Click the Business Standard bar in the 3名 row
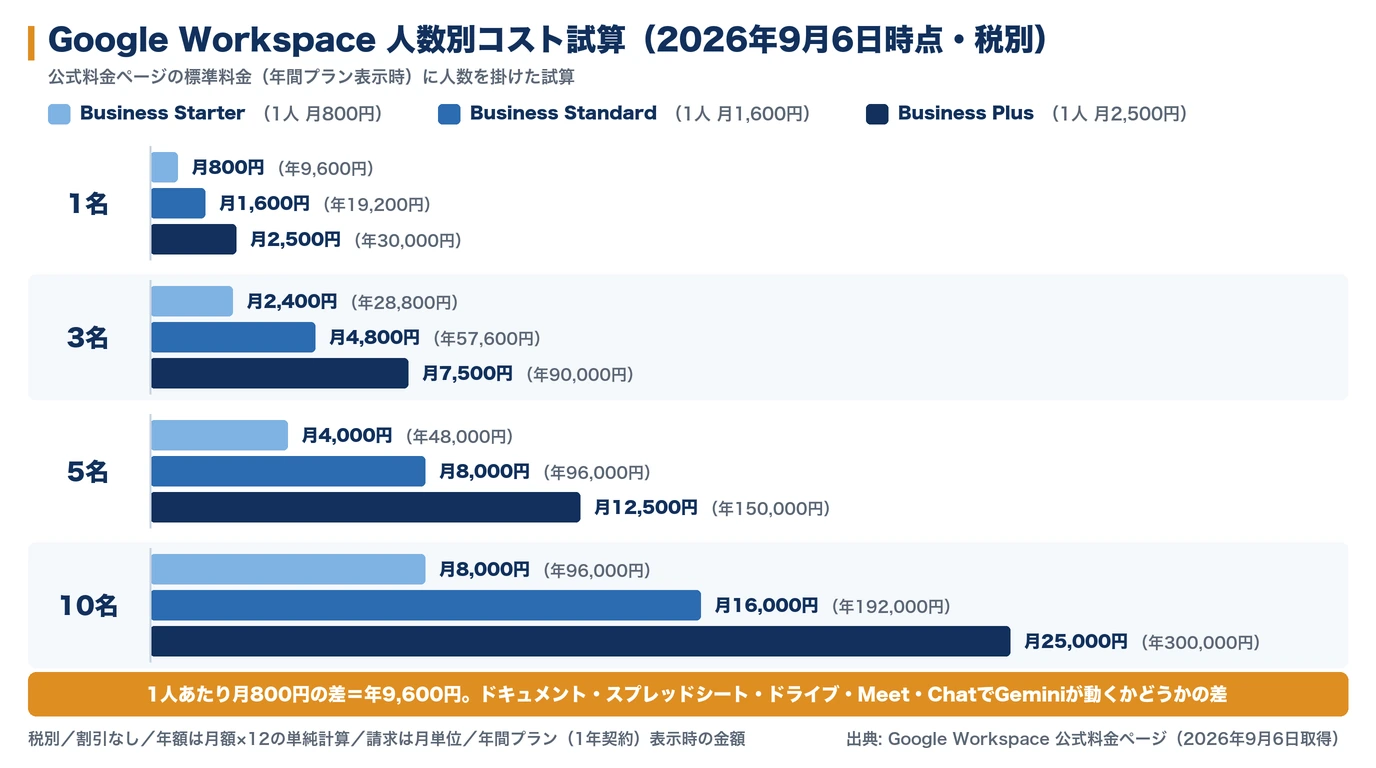1376x768 pixels. (233, 338)
